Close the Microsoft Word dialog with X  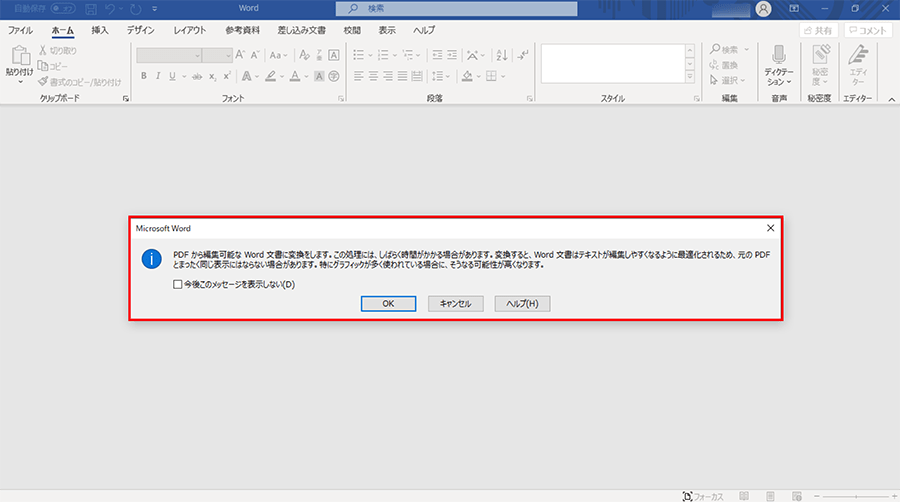point(770,228)
